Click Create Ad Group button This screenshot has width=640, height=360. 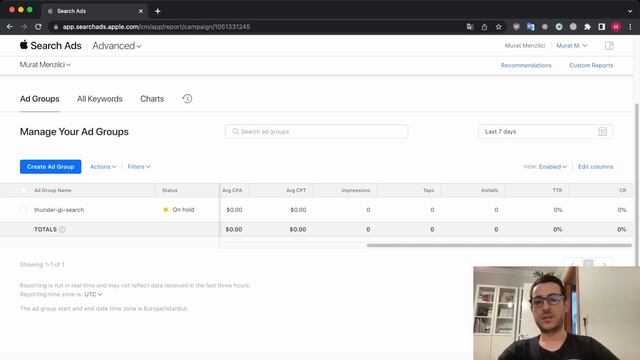click(51, 167)
